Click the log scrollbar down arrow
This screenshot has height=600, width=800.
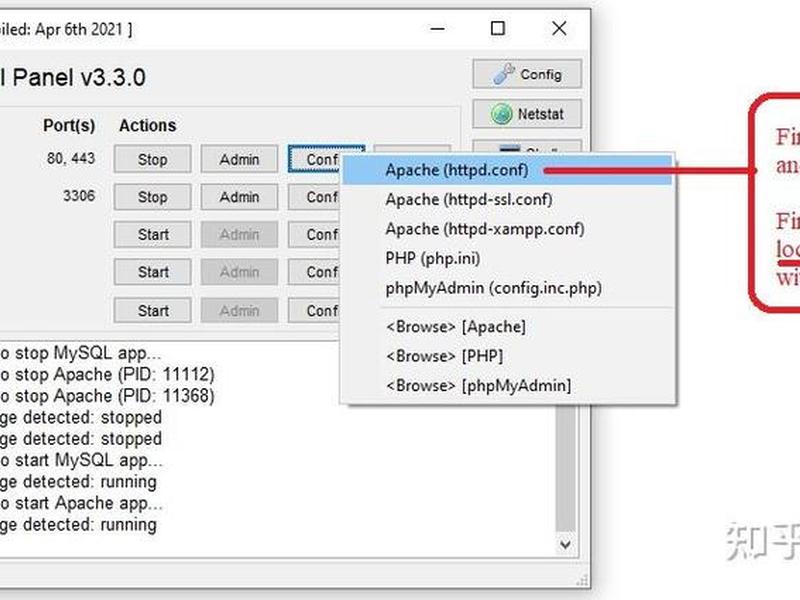565,544
